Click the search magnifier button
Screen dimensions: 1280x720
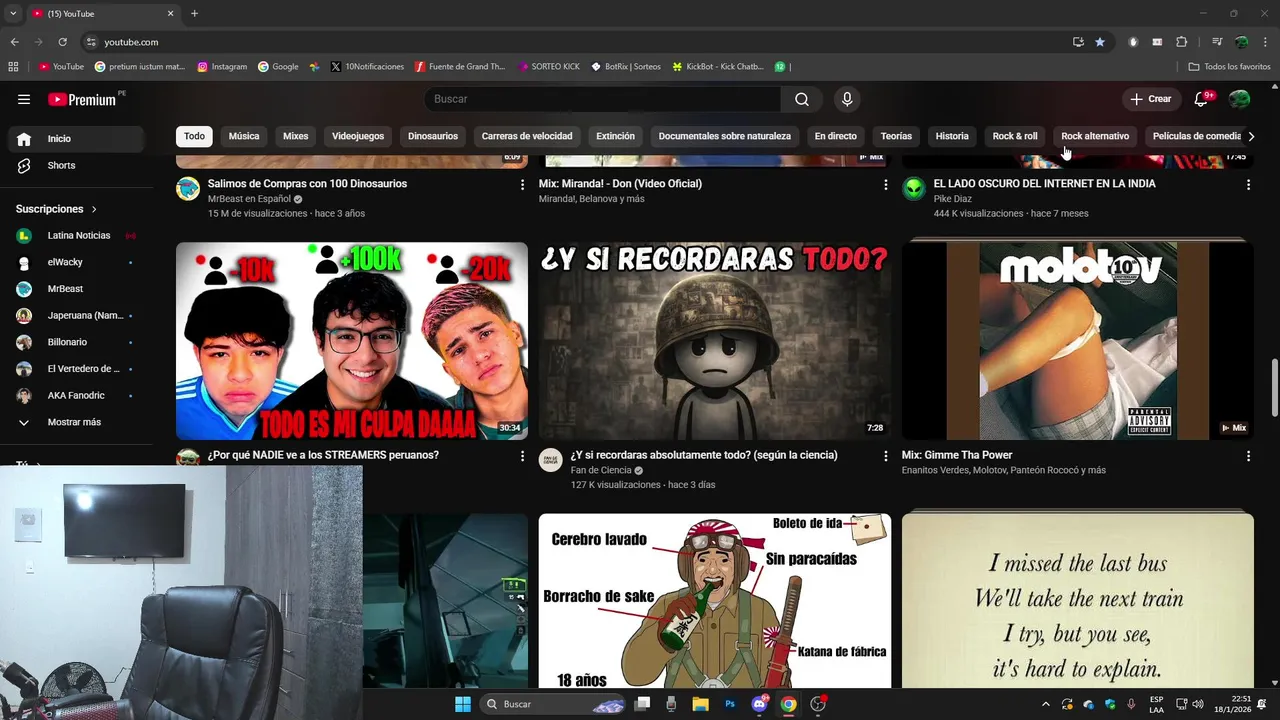click(x=802, y=99)
